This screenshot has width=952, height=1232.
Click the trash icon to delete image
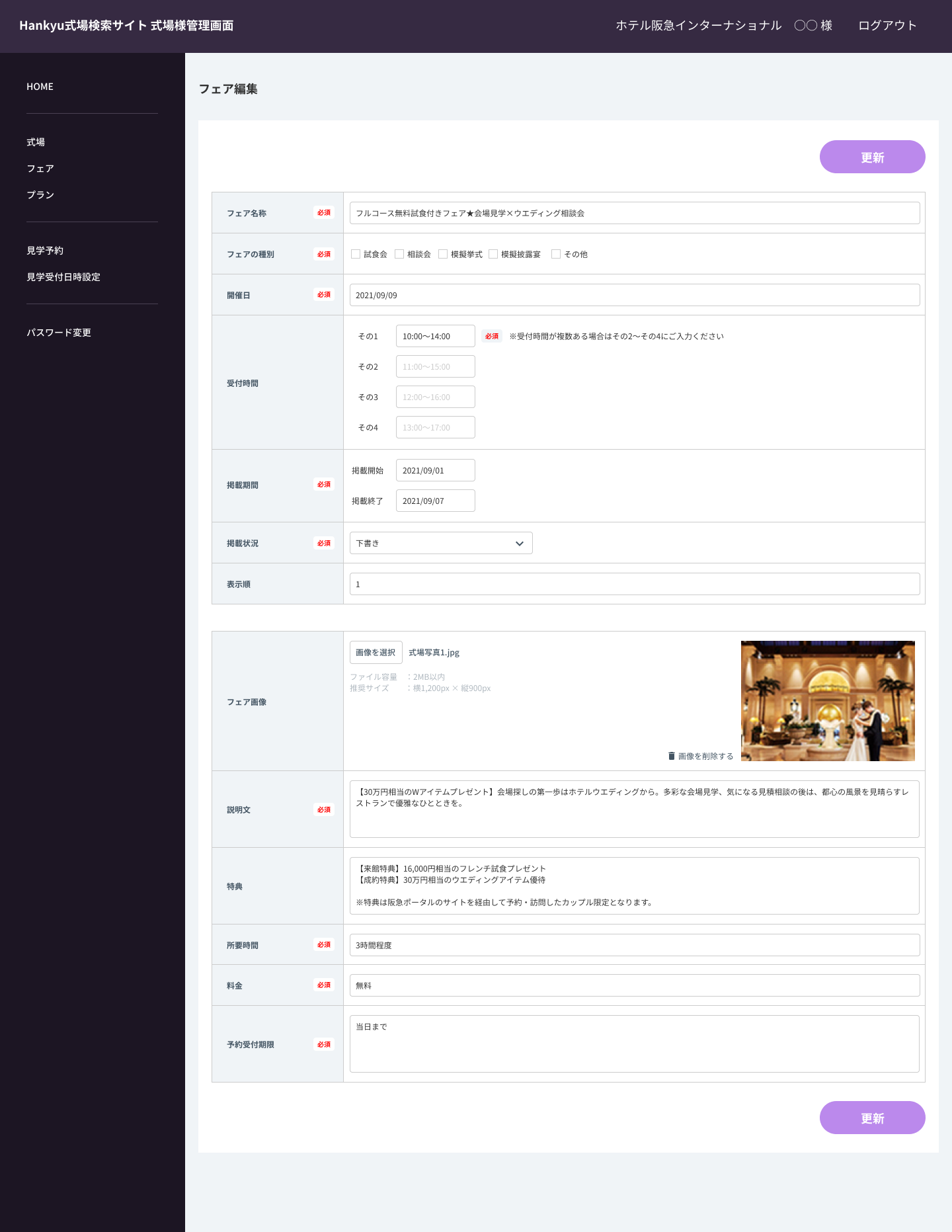tap(672, 756)
